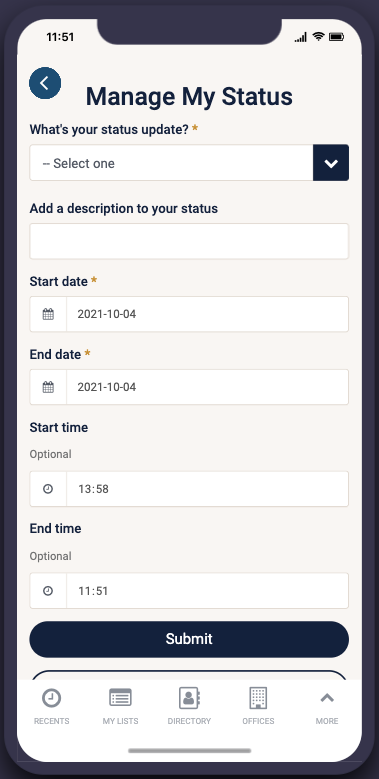Switch to the RECENTS tab label
379x779 pixels.
51,721
